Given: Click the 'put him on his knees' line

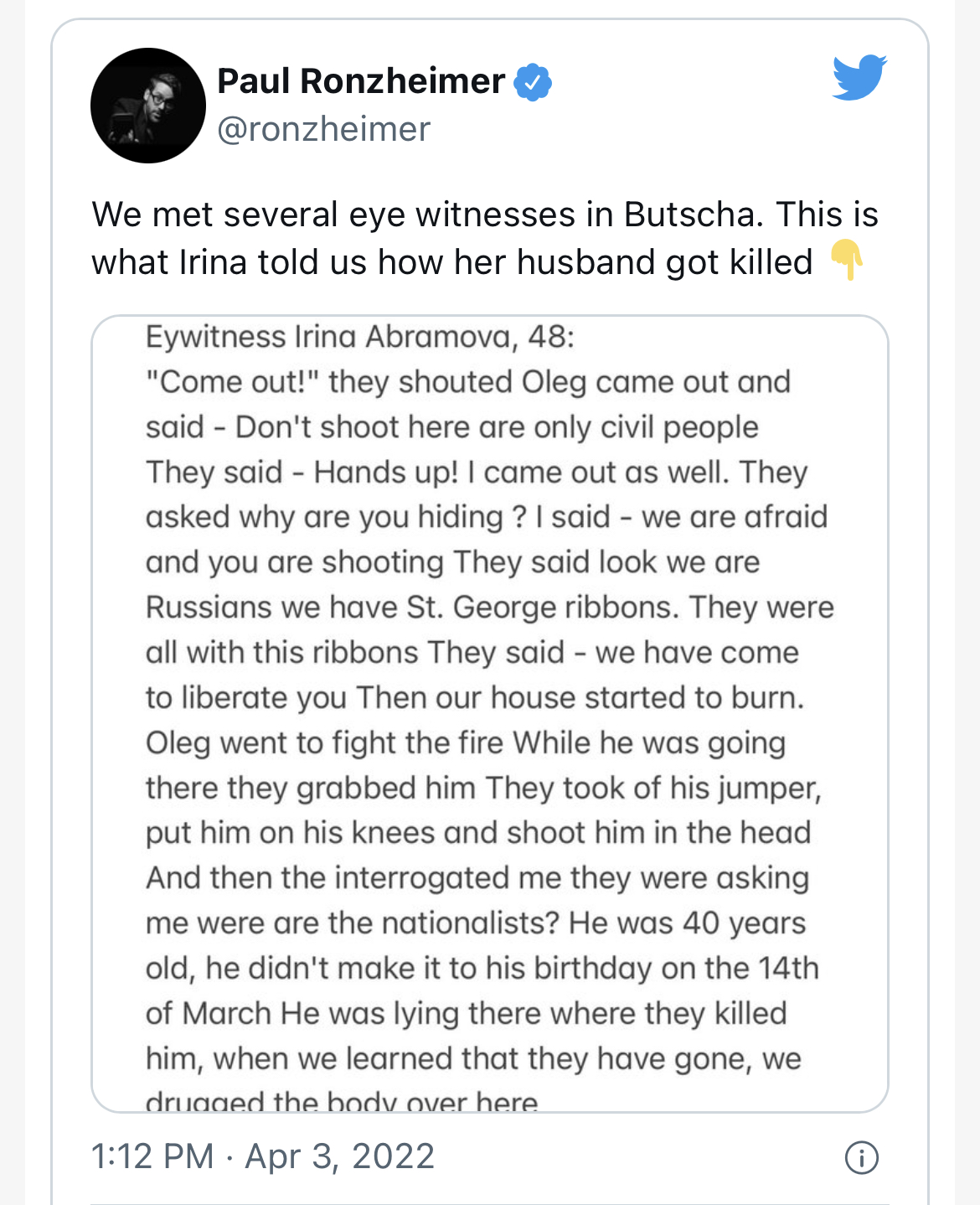Looking at the screenshot, I should (x=477, y=833).
